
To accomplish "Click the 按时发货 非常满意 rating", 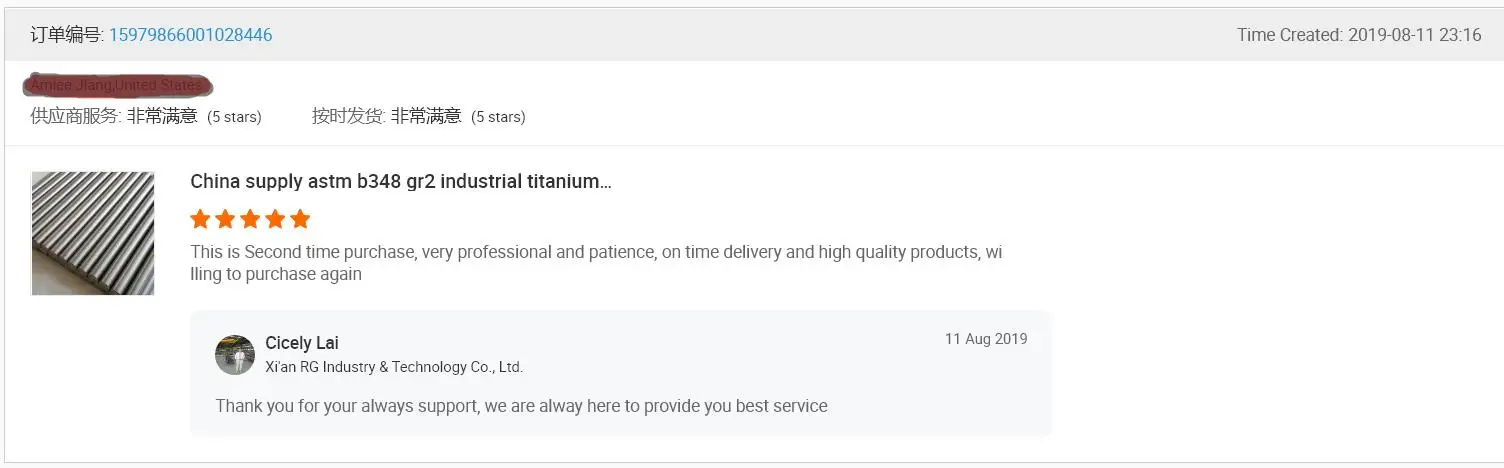I will (x=387, y=116).
